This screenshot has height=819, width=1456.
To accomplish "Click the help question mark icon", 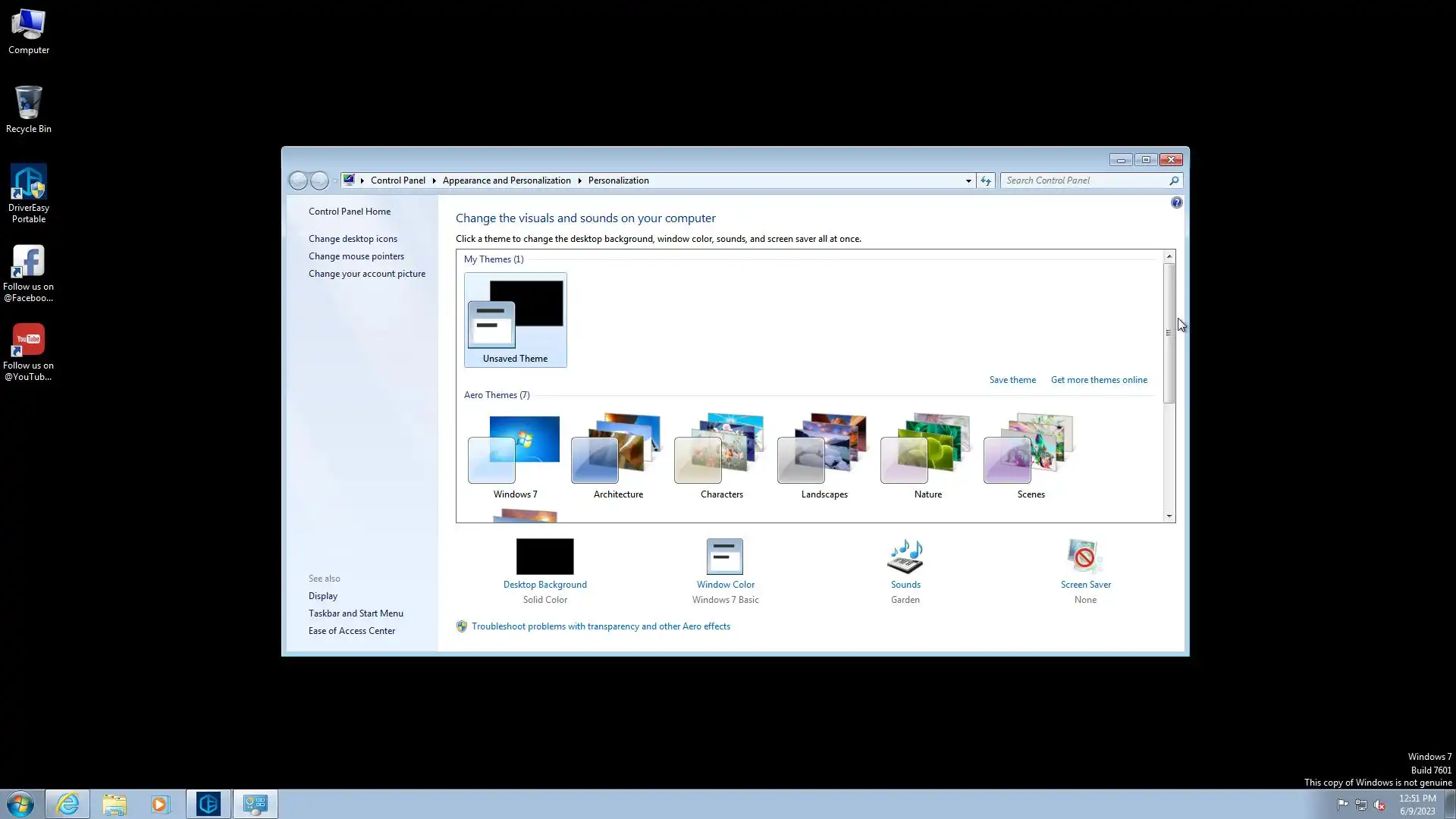I will 1176,202.
